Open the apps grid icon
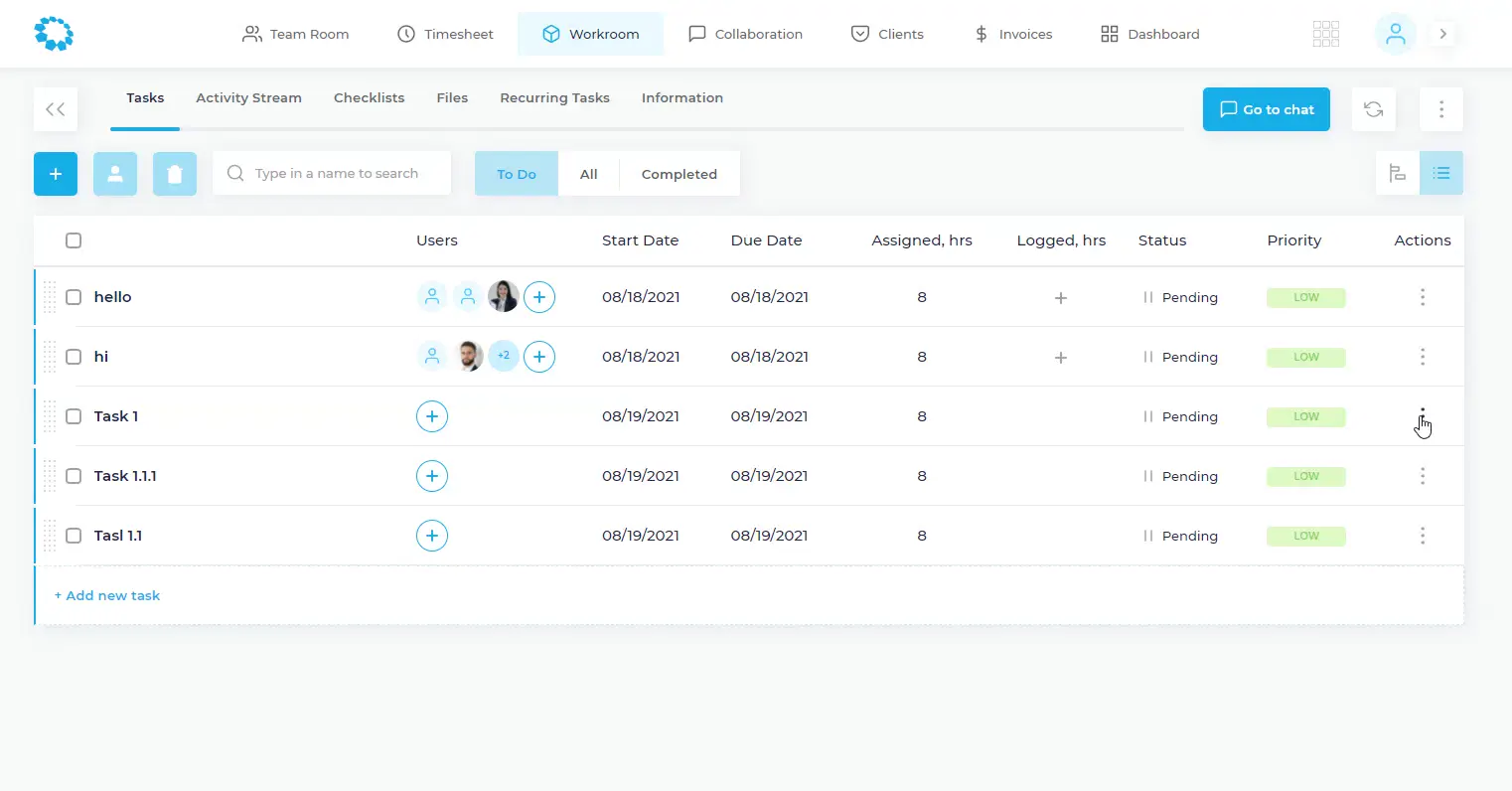Image resolution: width=1512 pixels, height=791 pixels. click(1325, 34)
